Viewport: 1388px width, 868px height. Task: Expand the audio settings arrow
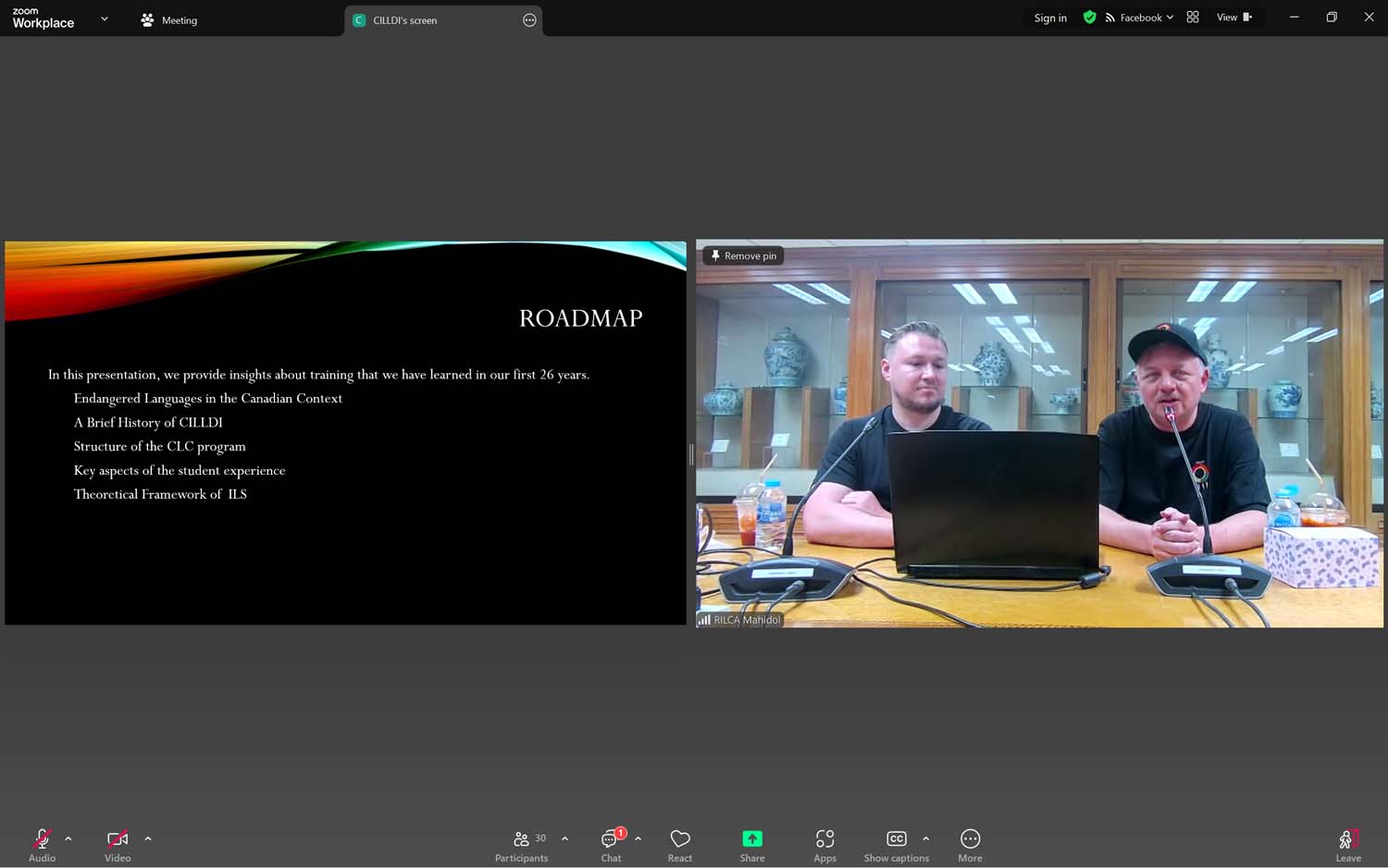pyautogui.click(x=68, y=838)
